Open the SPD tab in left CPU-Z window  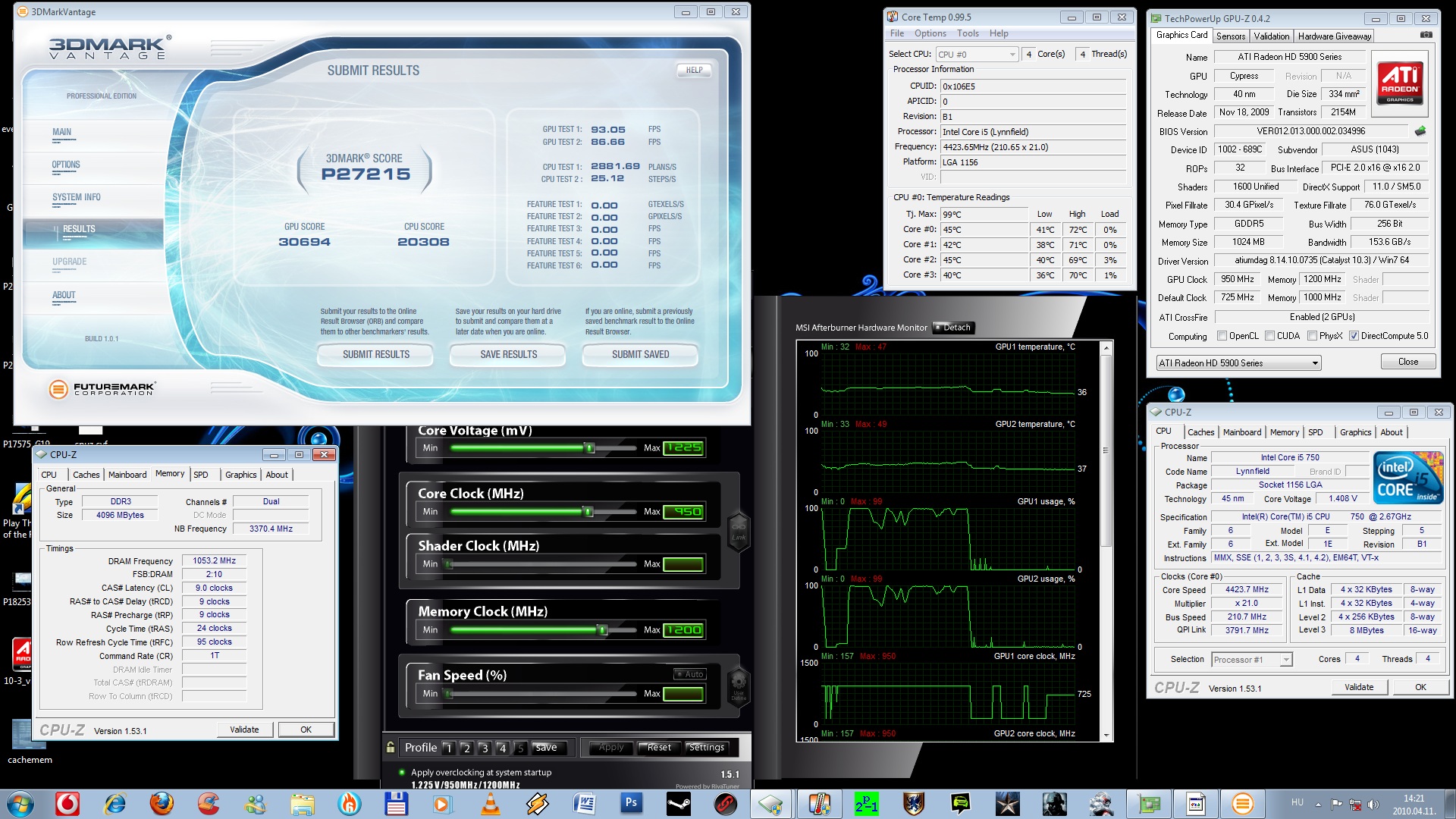coord(201,475)
